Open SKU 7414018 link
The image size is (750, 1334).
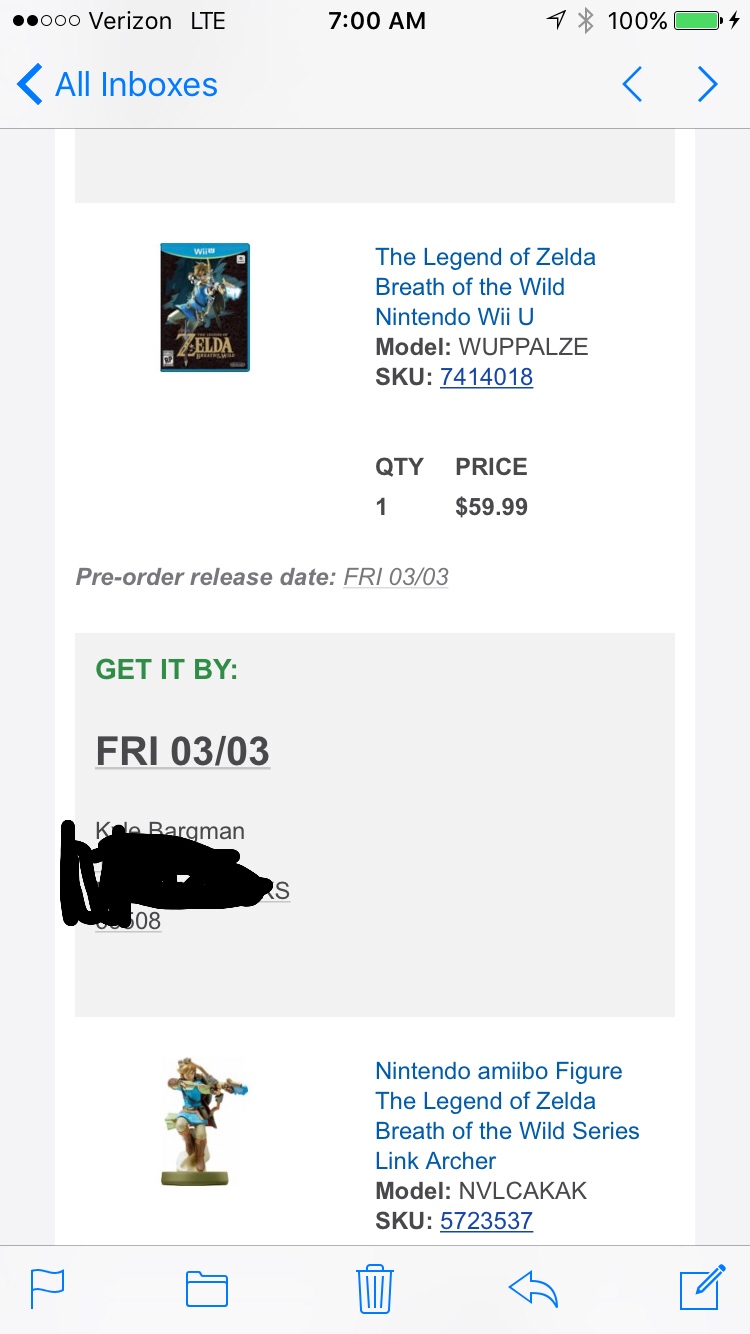coord(486,377)
